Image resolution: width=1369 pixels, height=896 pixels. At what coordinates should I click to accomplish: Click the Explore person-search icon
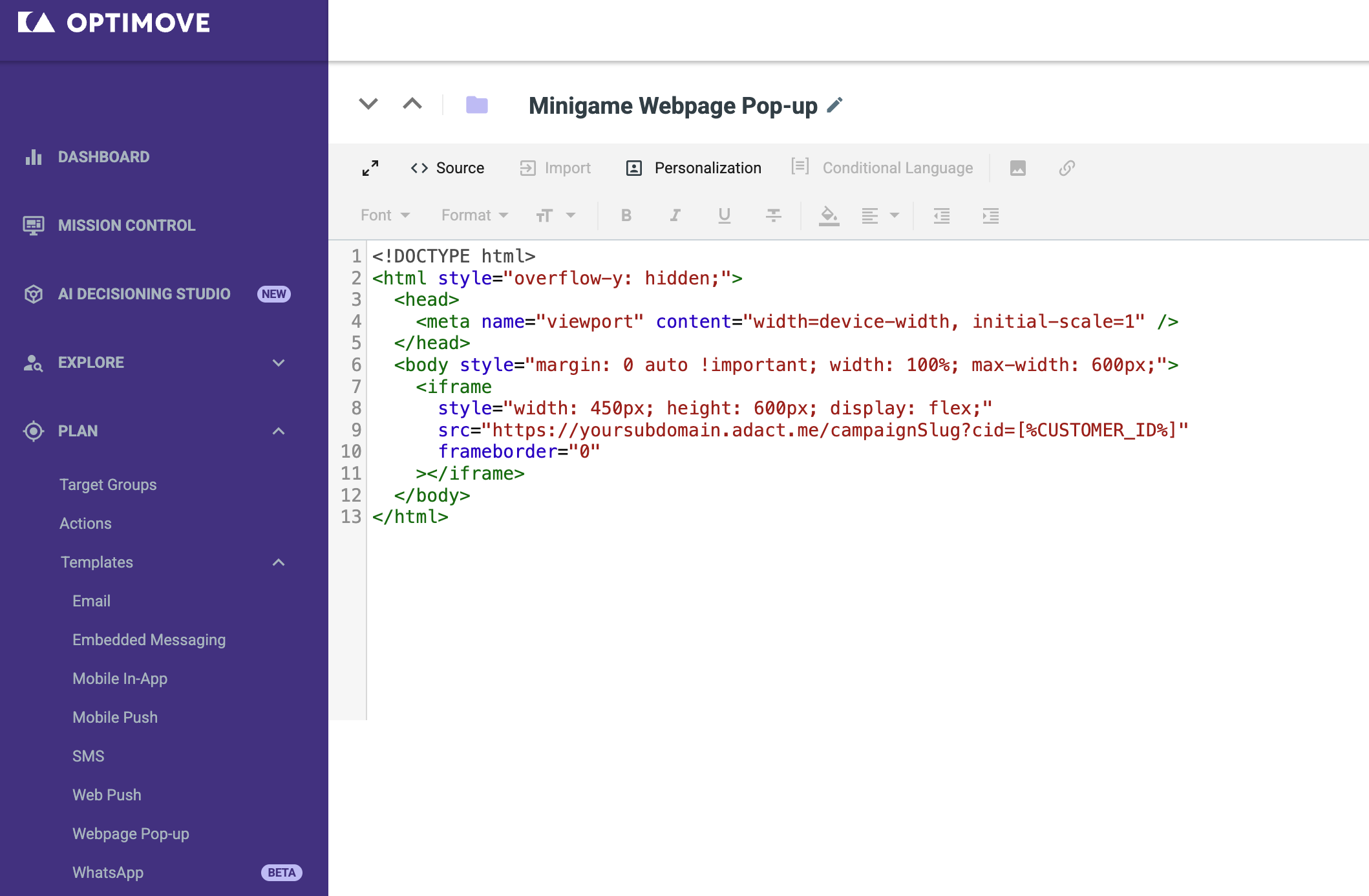[x=34, y=363]
